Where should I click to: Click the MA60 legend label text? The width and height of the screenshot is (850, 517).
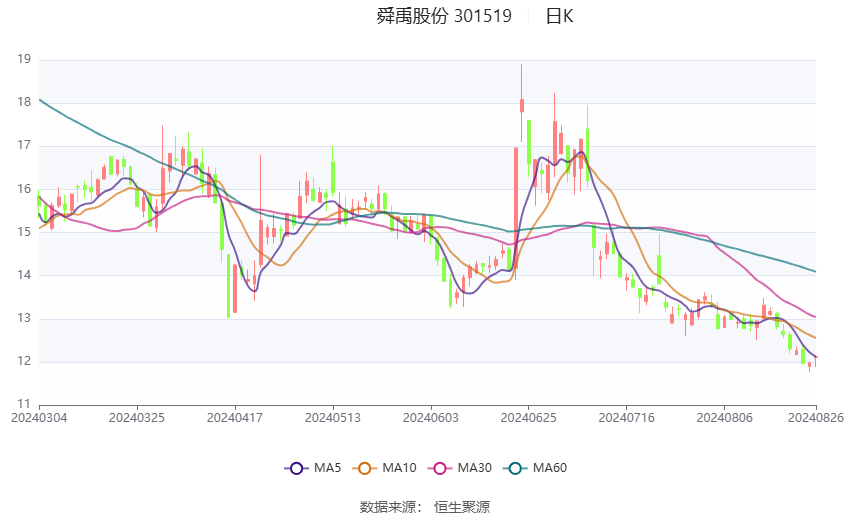pyautogui.click(x=550, y=468)
